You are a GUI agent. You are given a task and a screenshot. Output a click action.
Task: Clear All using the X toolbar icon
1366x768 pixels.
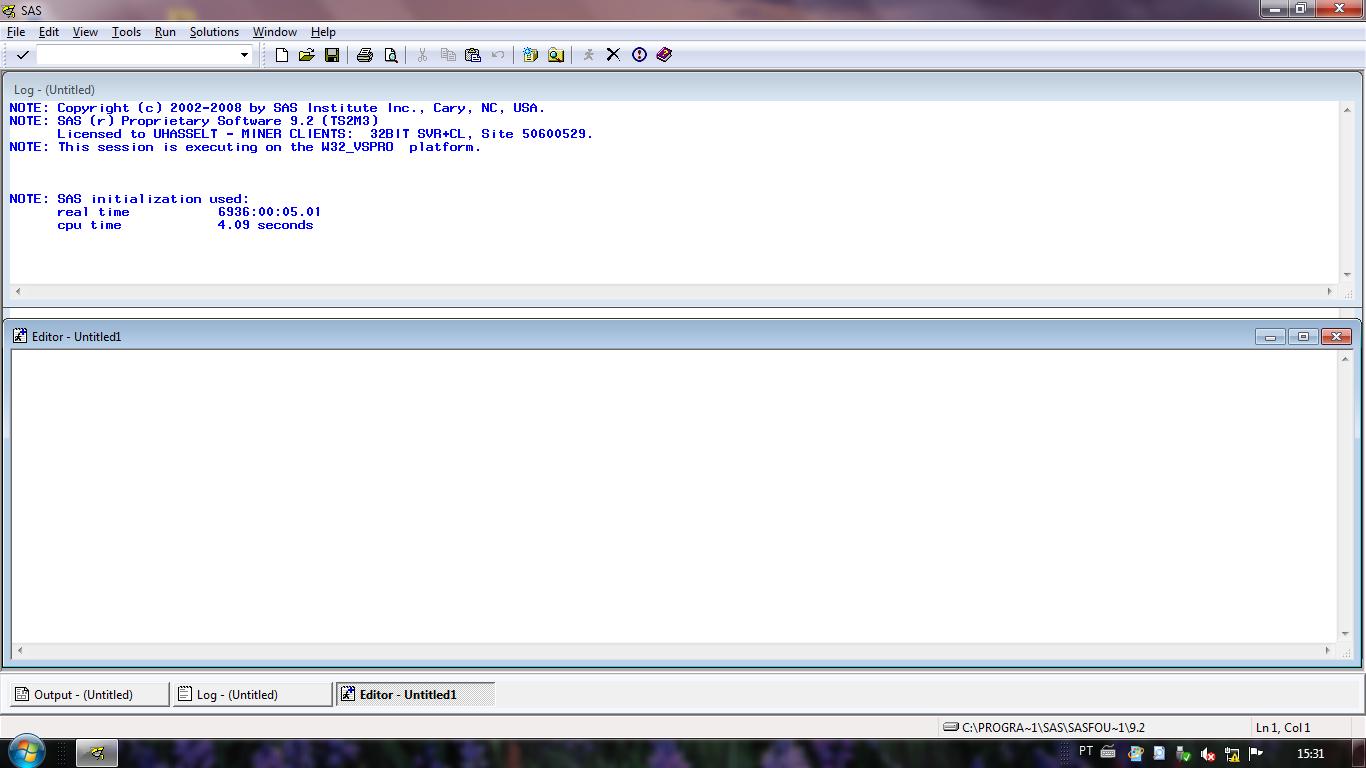point(613,55)
